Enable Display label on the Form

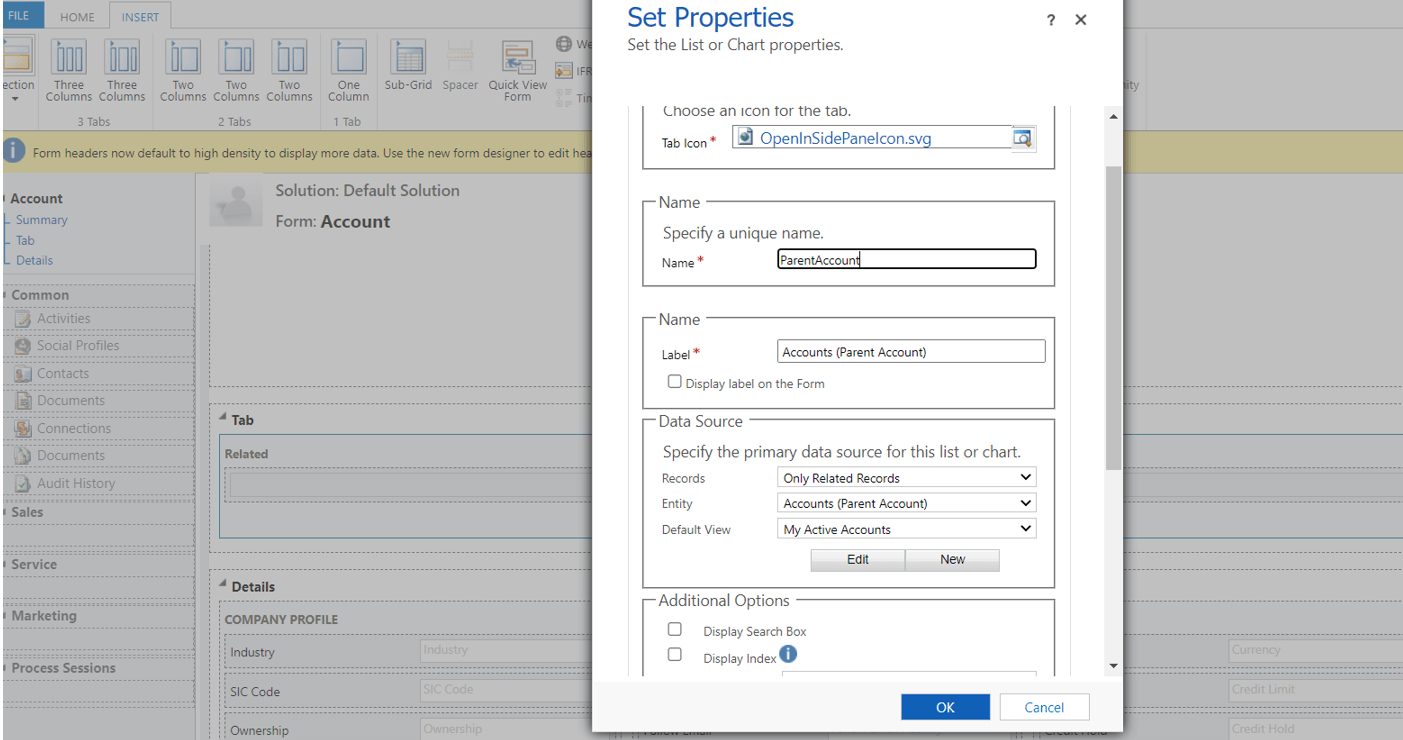tap(675, 381)
